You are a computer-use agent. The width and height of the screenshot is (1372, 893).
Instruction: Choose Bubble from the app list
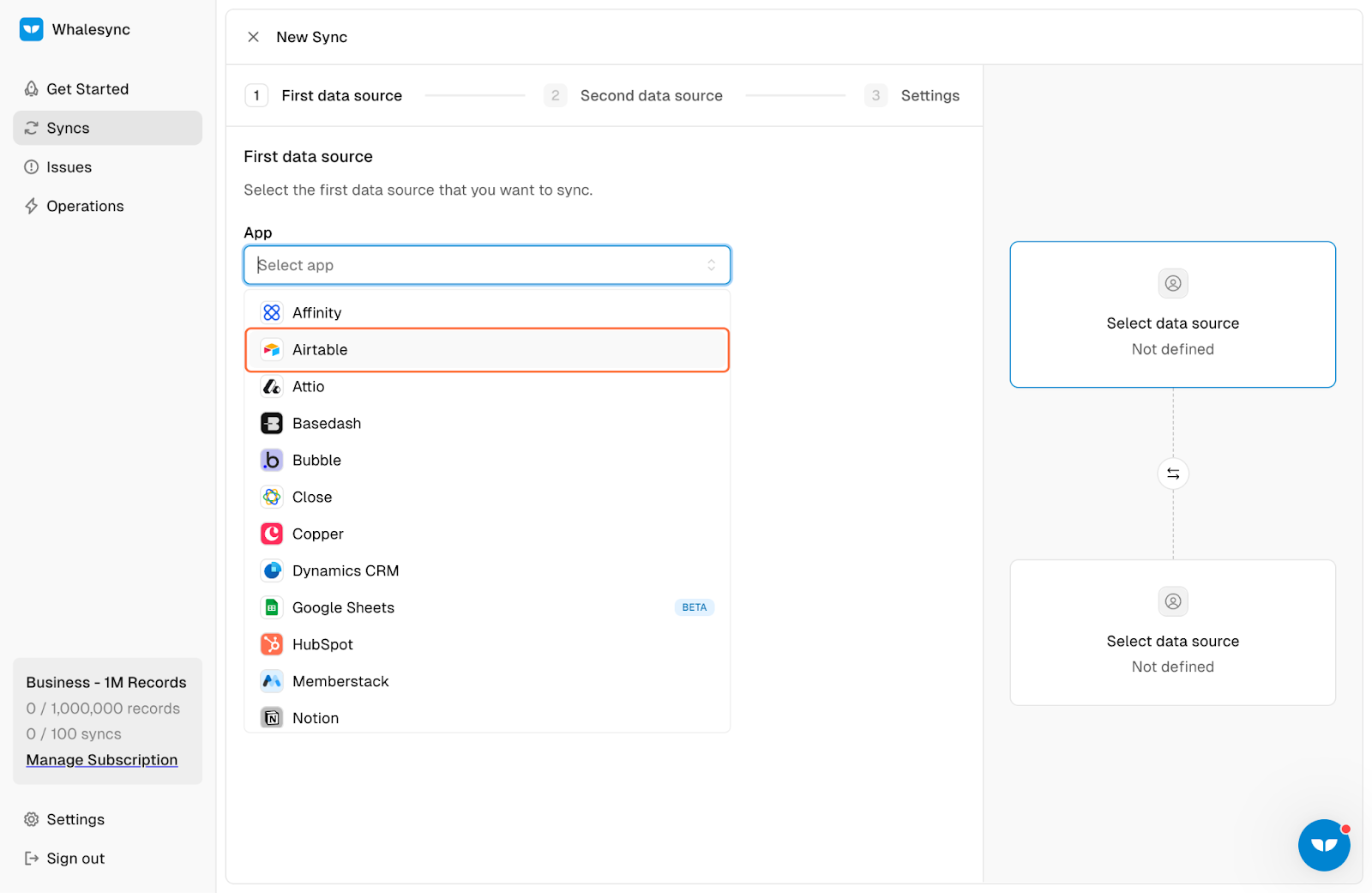(x=487, y=461)
